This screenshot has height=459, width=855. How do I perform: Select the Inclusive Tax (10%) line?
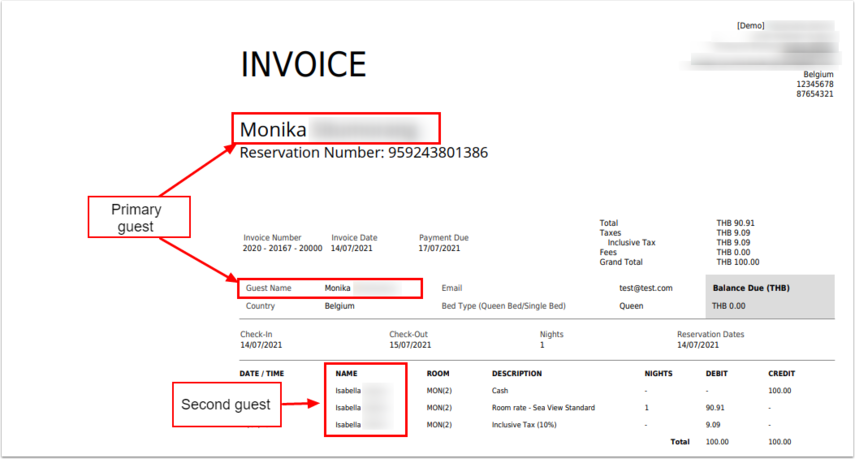(527, 425)
